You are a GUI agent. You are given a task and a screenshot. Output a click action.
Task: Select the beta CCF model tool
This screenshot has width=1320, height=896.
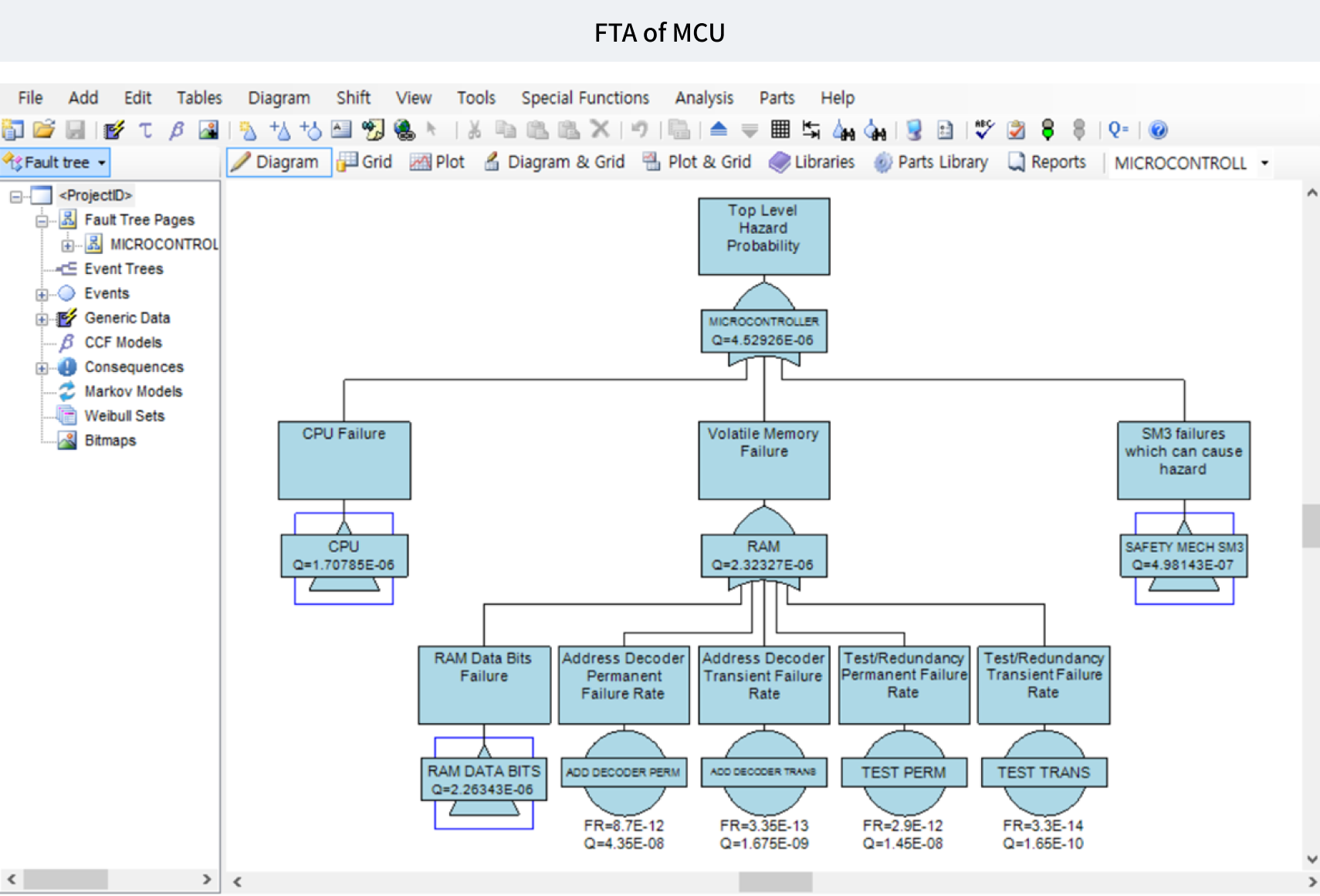(176, 130)
